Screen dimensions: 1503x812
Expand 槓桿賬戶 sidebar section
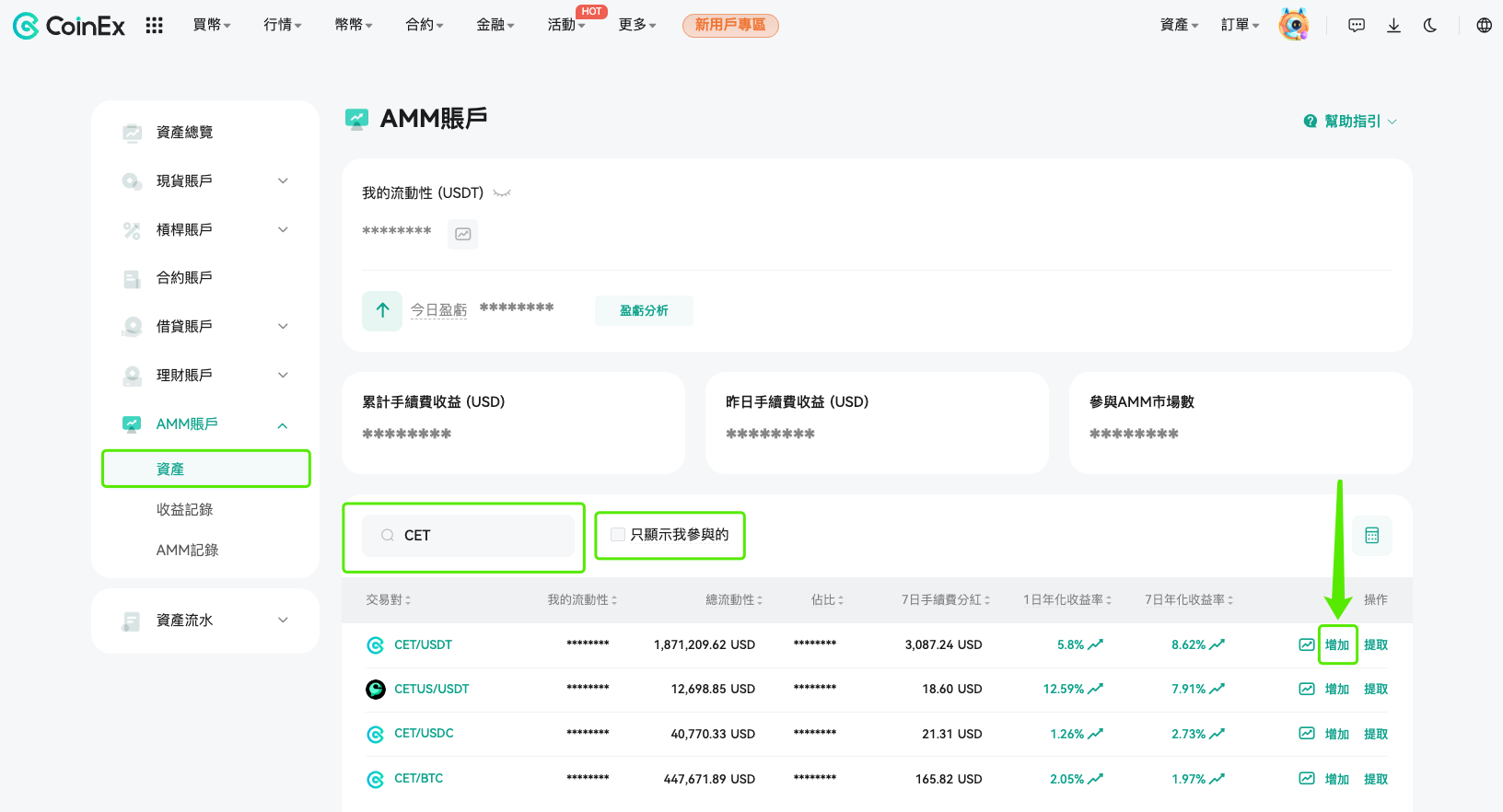coord(283,230)
